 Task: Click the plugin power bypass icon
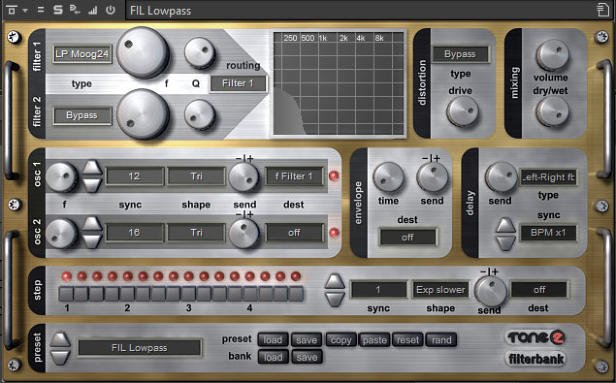pyautogui.click(x=110, y=10)
